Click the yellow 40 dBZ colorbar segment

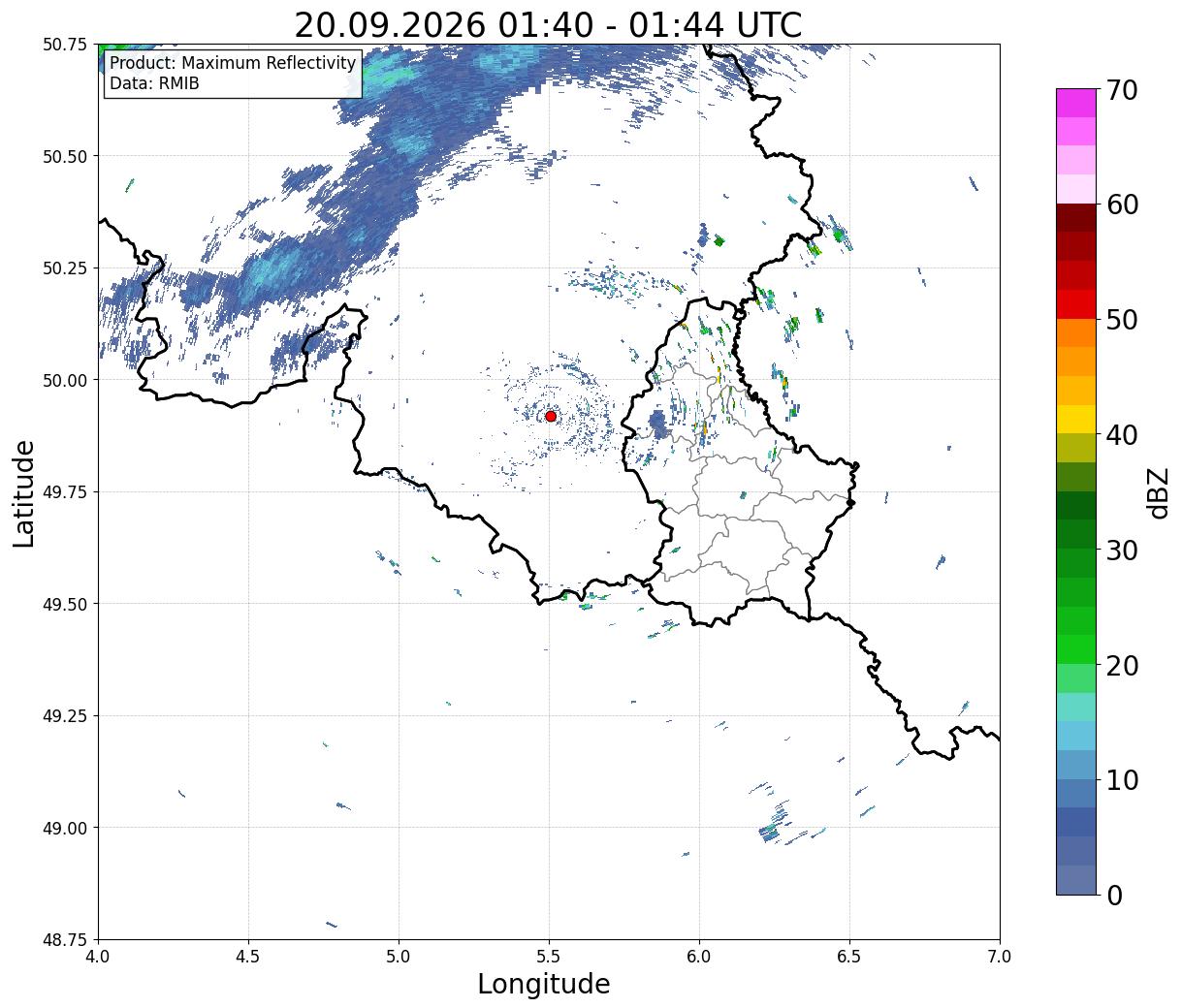pyautogui.click(x=1076, y=420)
